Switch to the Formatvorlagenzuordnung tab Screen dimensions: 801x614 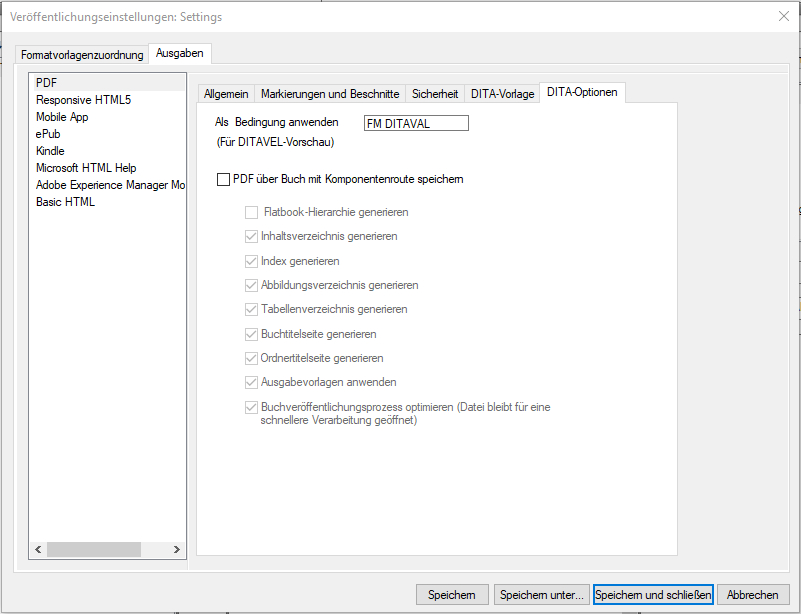(x=82, y=55)
